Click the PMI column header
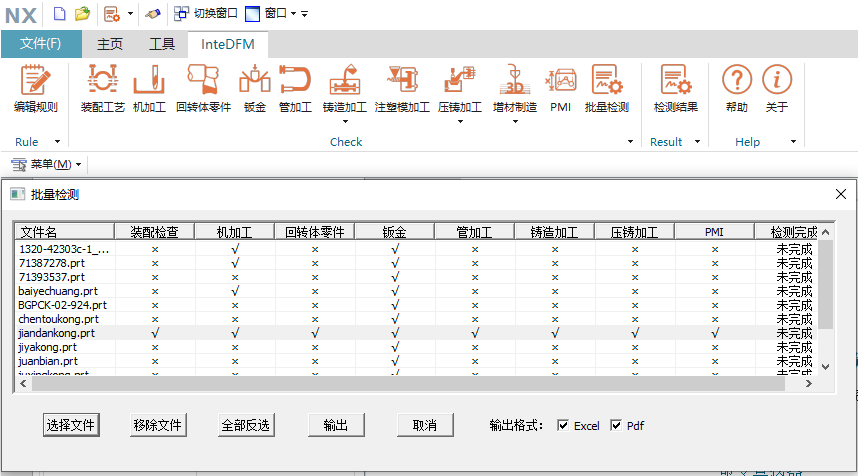858x476 pixels. tap(714, 231)
